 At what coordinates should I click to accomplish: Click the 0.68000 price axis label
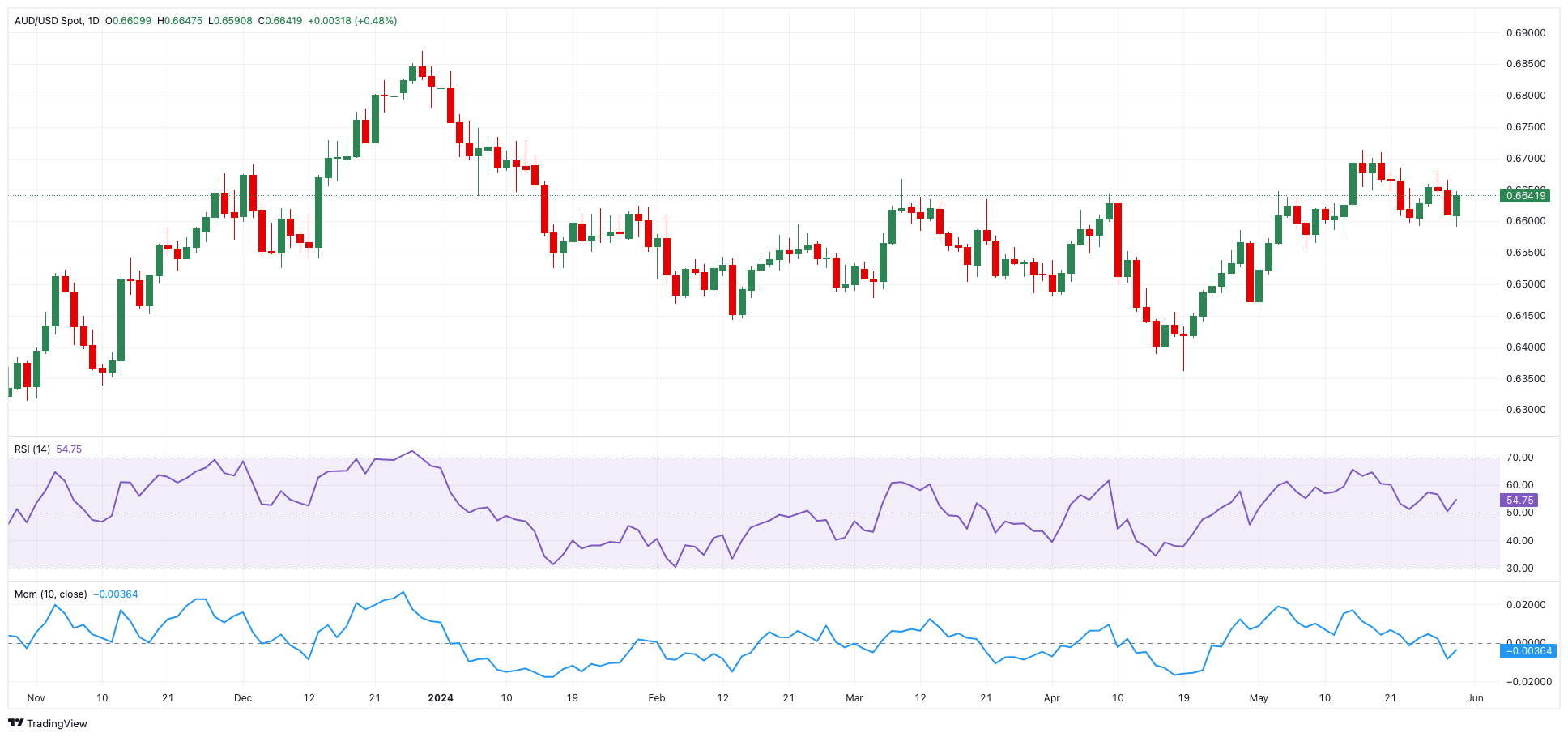[x=1526, y=96]
